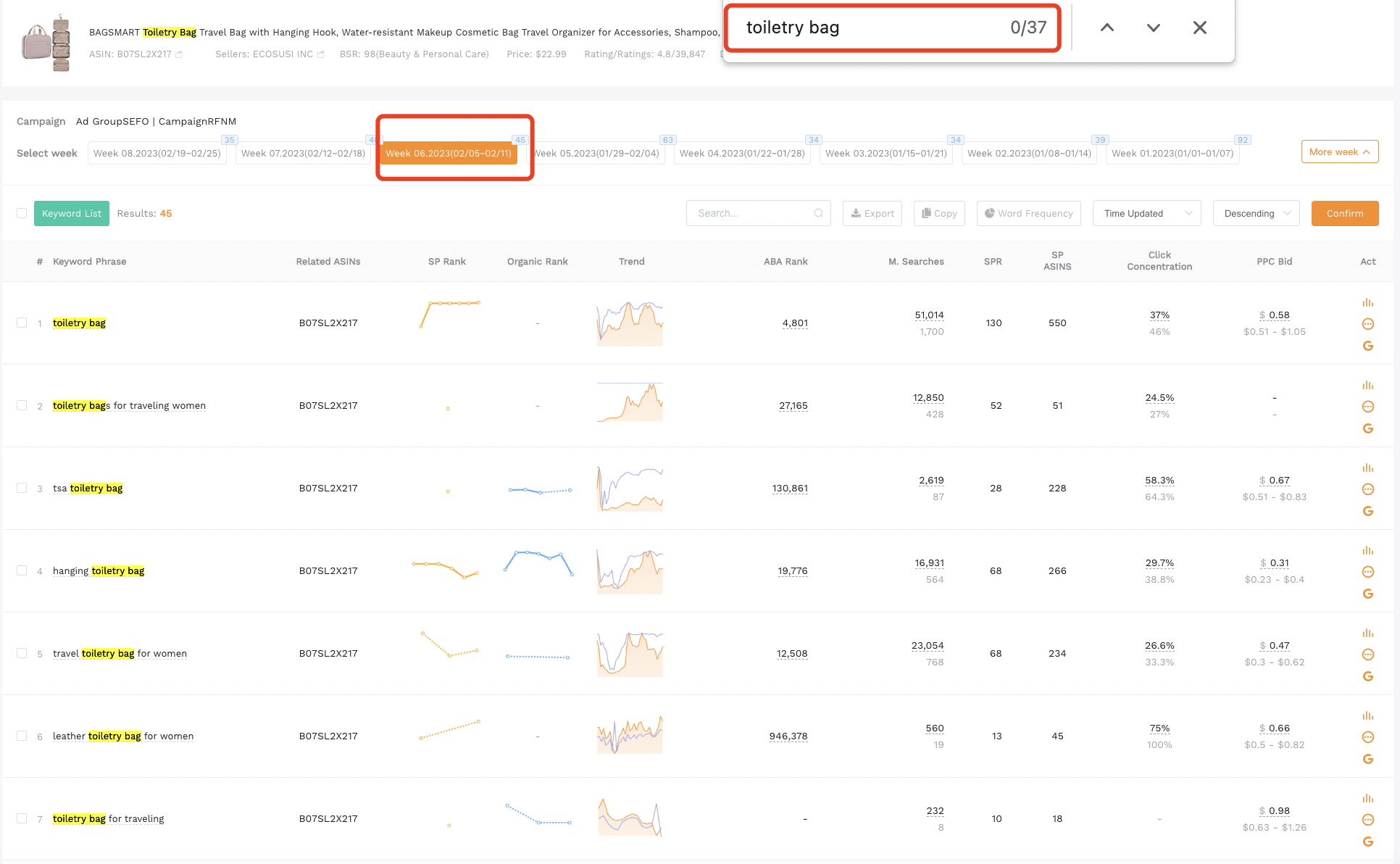Open the ASIN B07SL2X217 external link icon
Screen dimensions: 1400x864
click(x=179, y=54)
